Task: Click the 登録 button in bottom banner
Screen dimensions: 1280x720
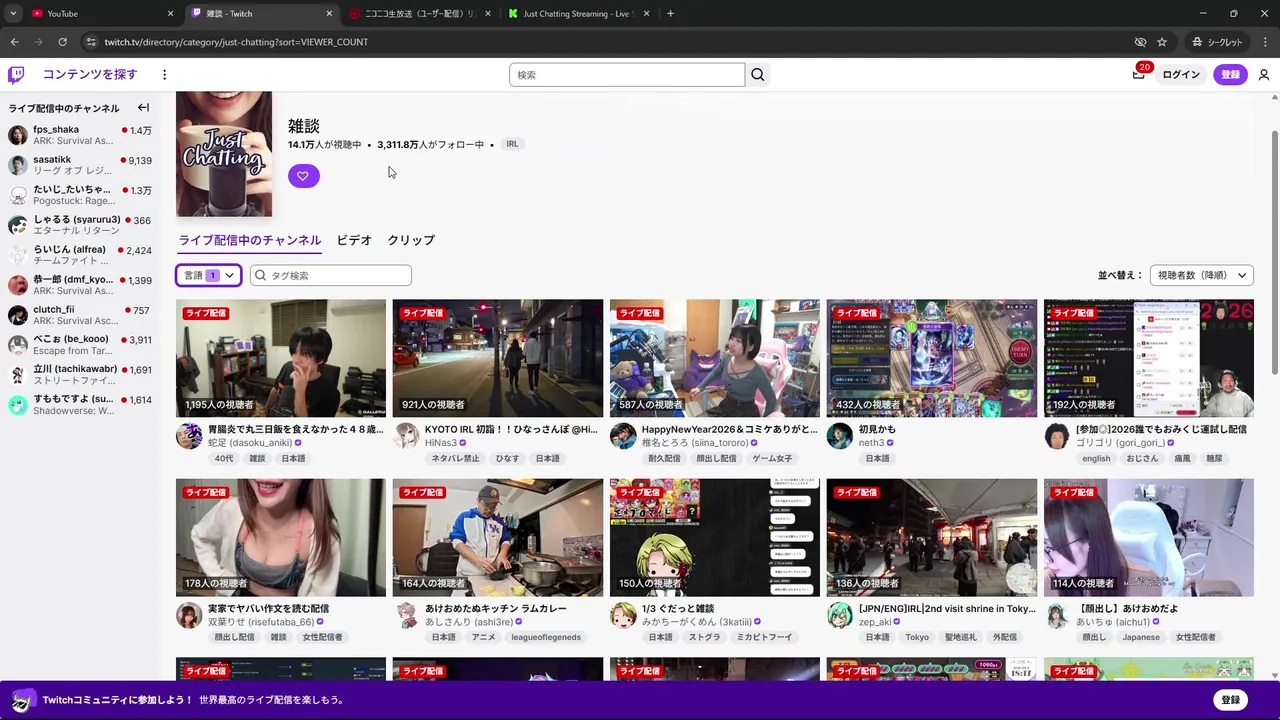Action: coord(1231,700)
